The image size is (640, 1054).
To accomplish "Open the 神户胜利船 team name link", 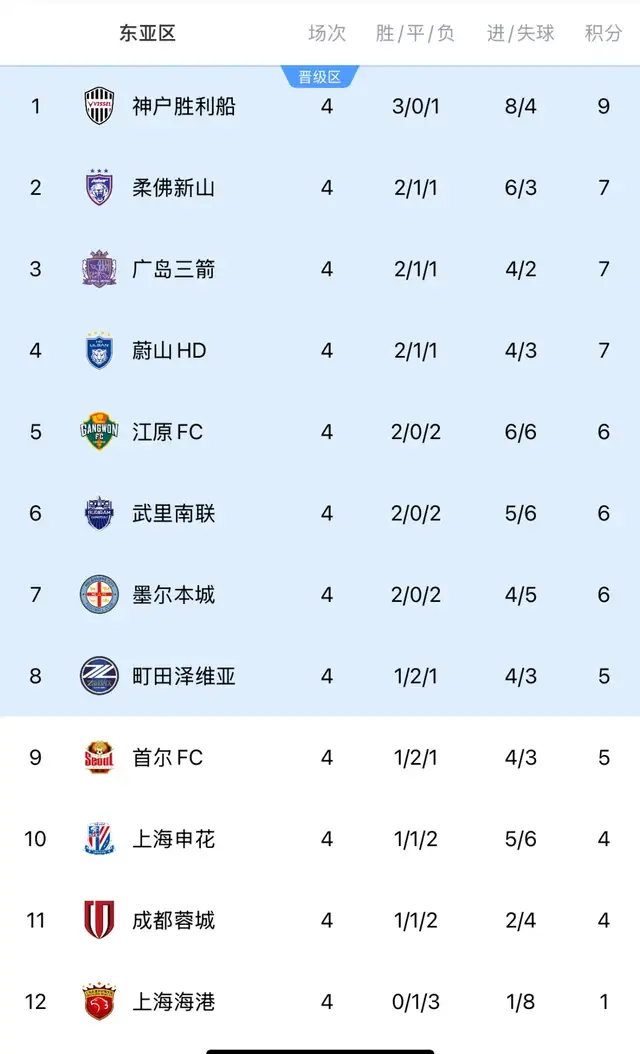I will [184, 106].
